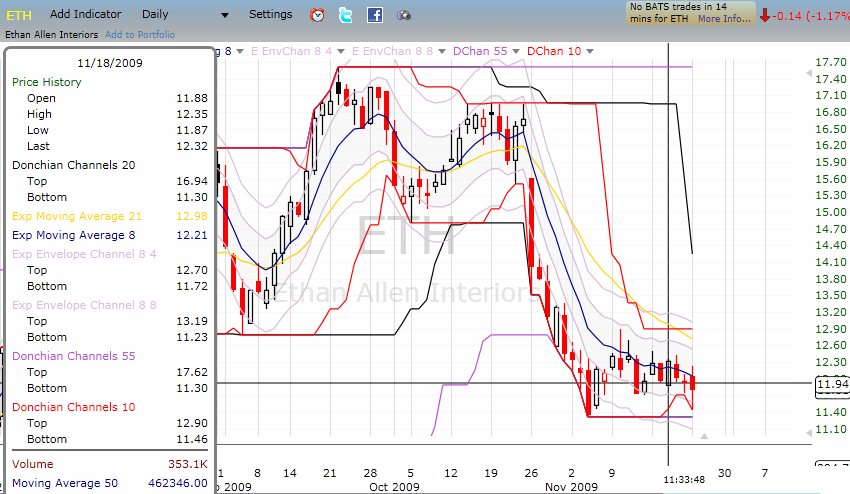Open the Daily timeframe dropdown
Screen dimensions: 850x494
point(185,15)
